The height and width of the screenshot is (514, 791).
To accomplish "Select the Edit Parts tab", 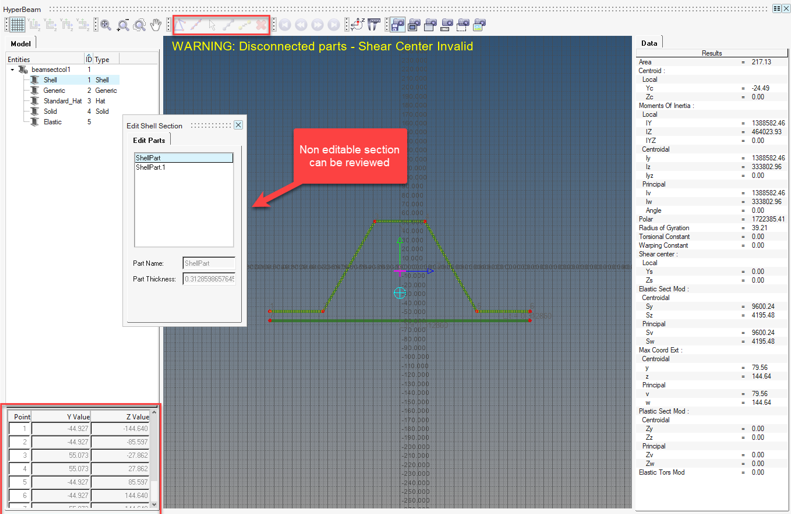I will click(x=149, y=141).
